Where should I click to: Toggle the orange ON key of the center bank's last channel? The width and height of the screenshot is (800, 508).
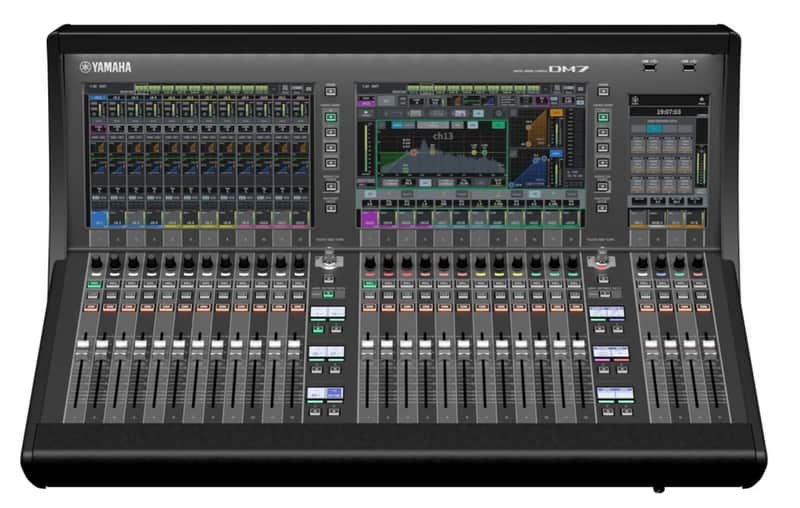point(575,308)
